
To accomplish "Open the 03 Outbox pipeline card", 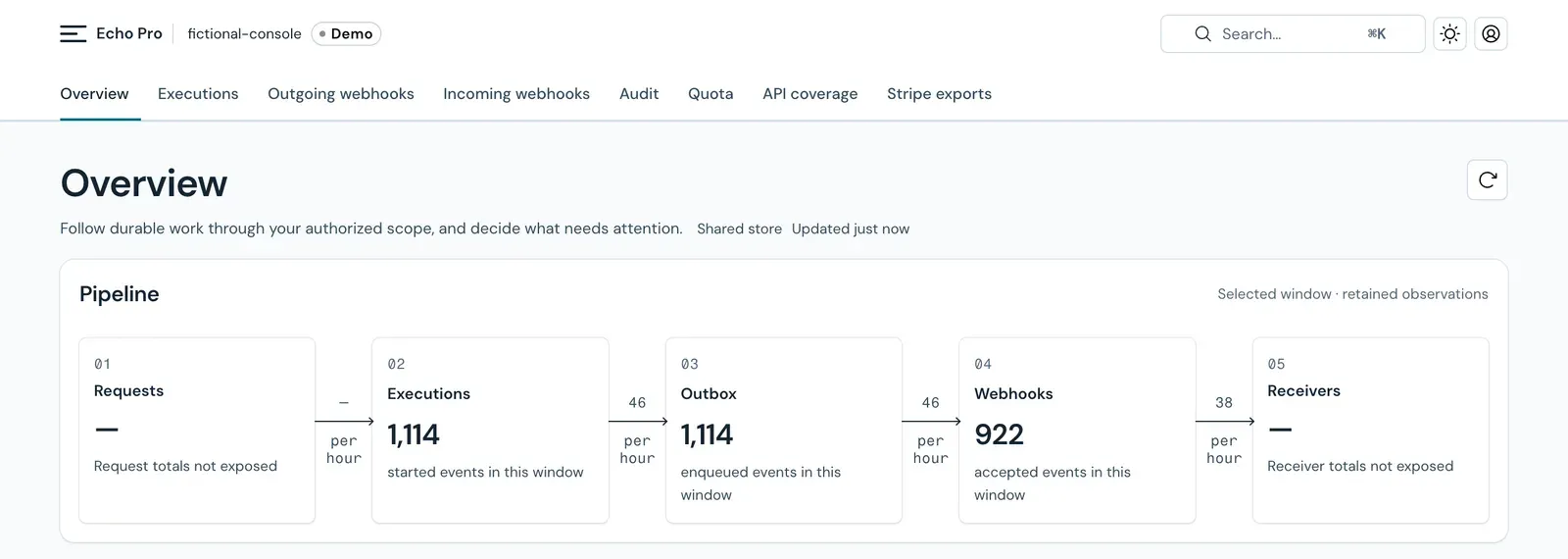I will [784, 431].
